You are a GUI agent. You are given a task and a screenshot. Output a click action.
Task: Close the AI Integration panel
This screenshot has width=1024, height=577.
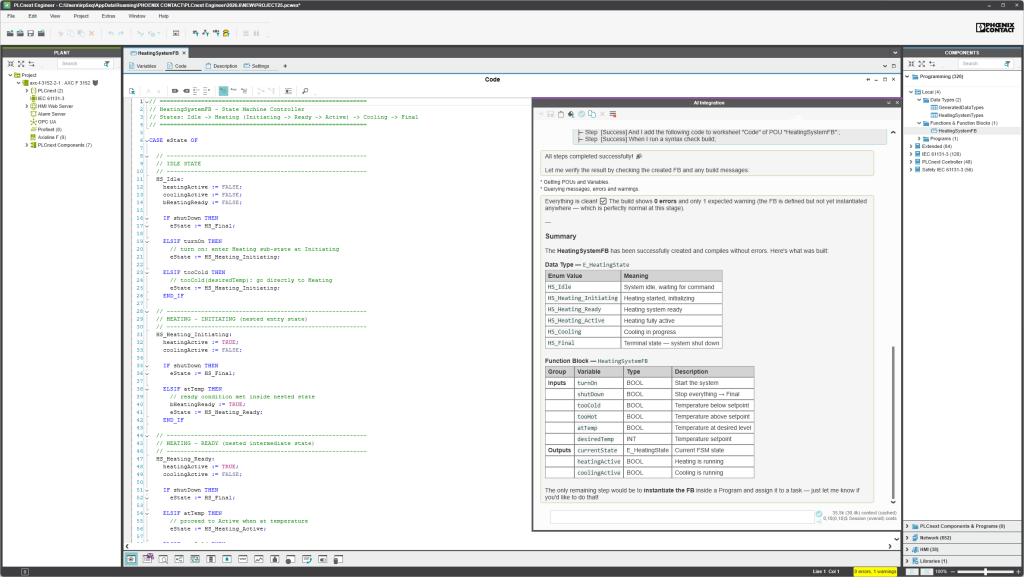[x=897, y=102]
